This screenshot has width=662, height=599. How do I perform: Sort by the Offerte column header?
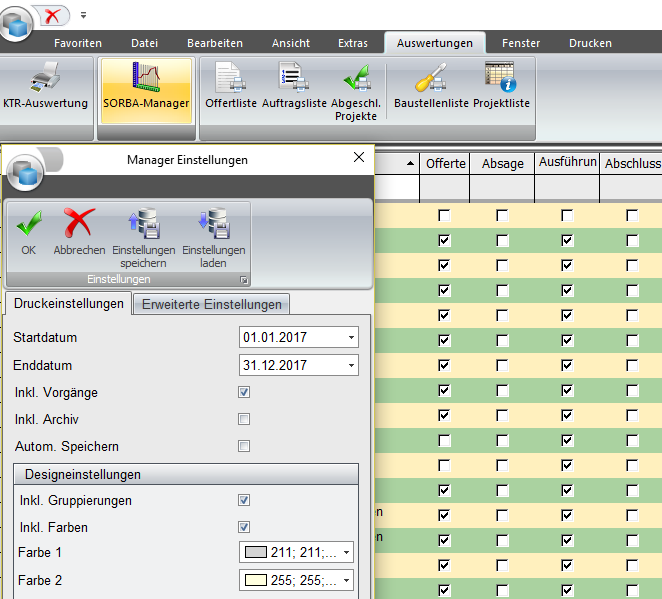coord(445,163)
